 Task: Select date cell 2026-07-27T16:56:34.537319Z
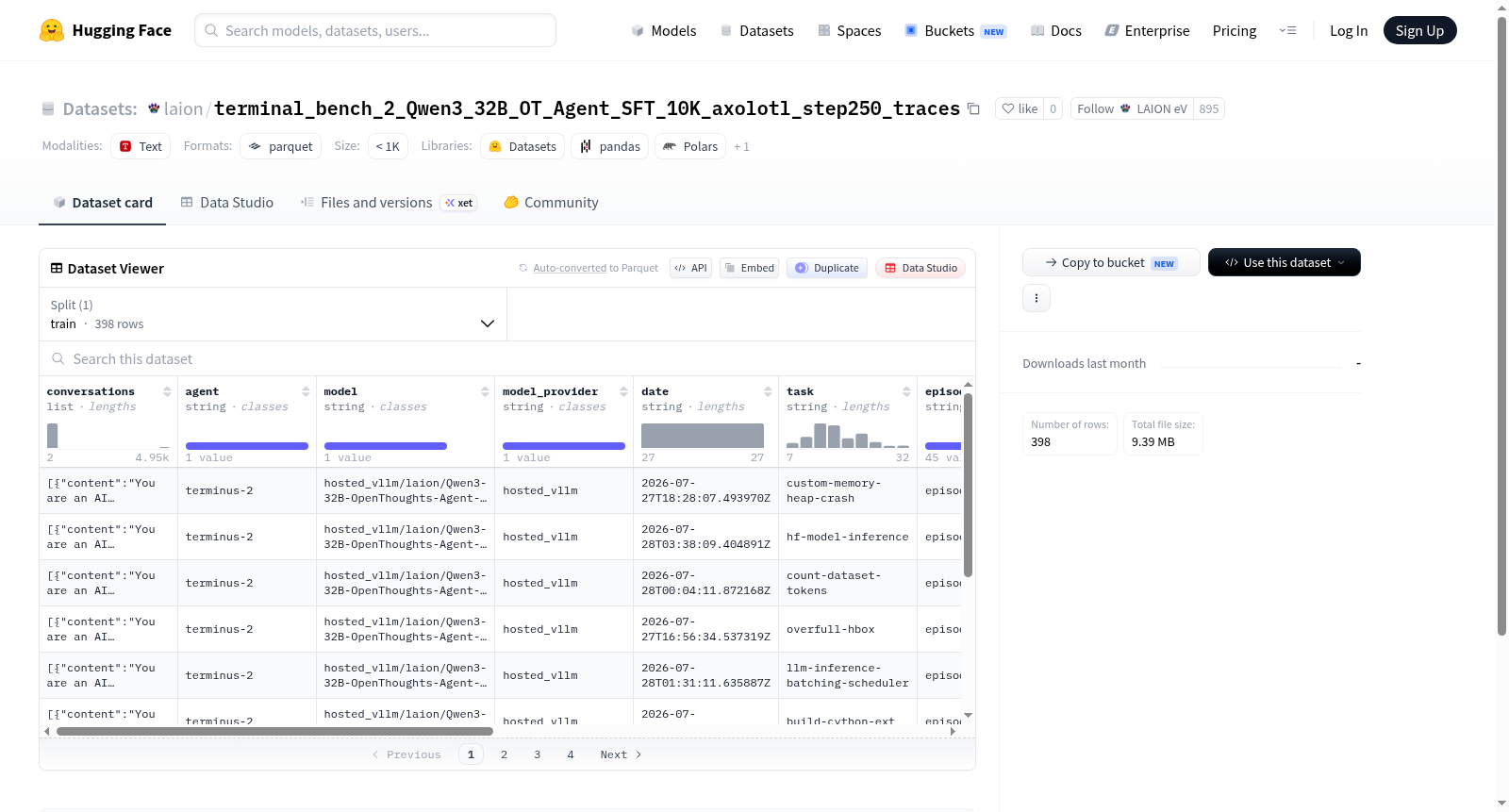[x=706, y=629]
